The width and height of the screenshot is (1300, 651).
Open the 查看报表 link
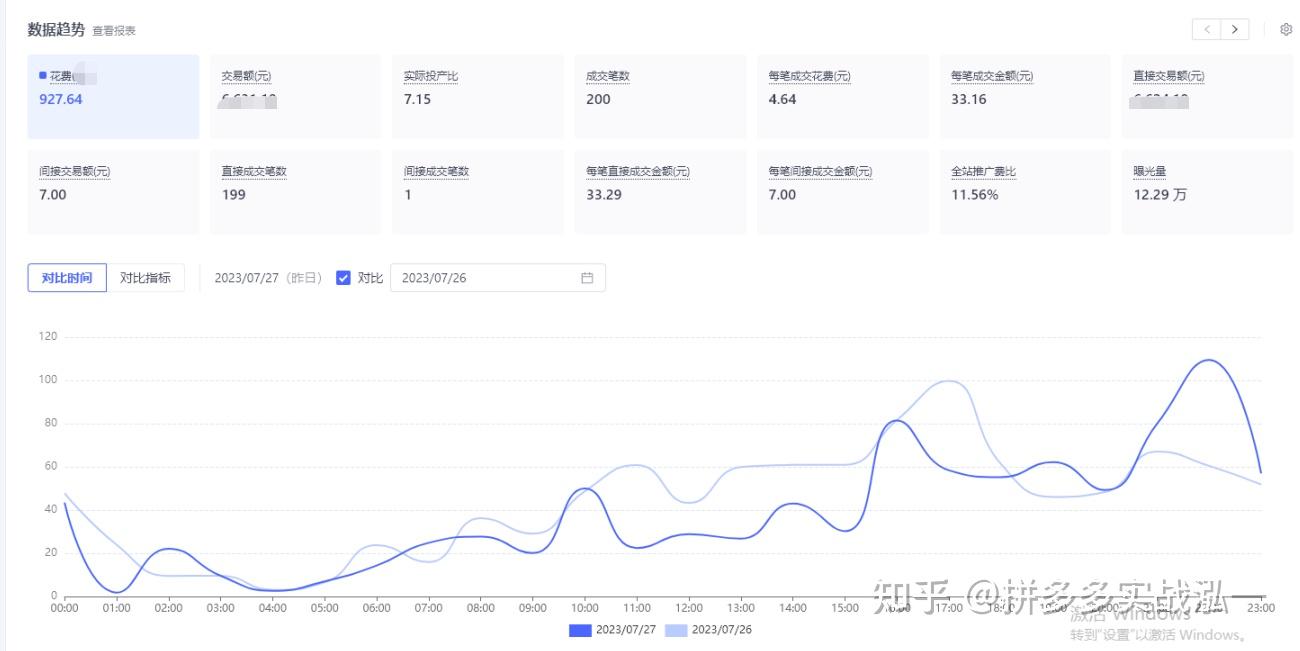click(114, 31)
